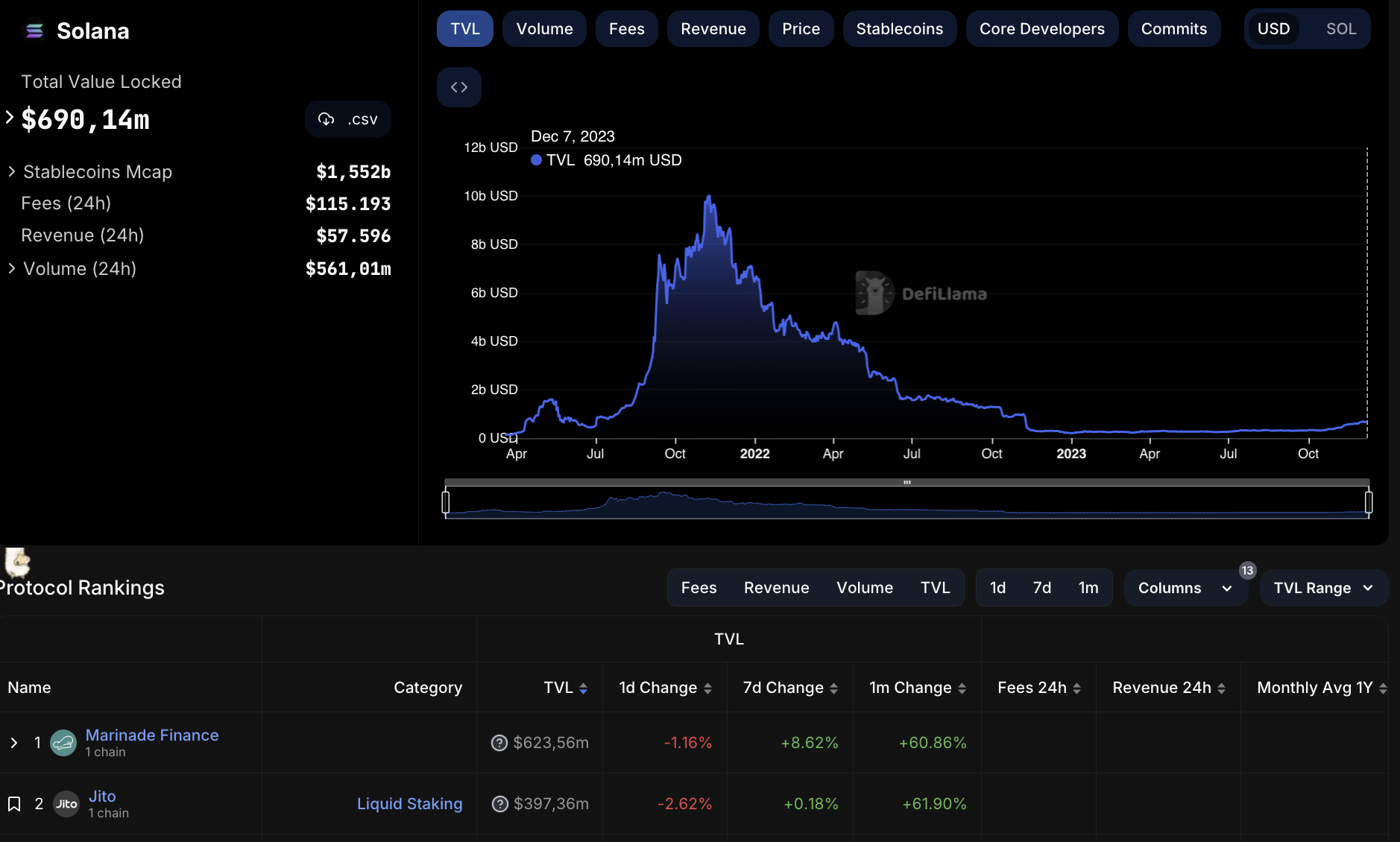Click the embed chart code icon
Viewport: 1400px width, 842px height.
point(459,87)
